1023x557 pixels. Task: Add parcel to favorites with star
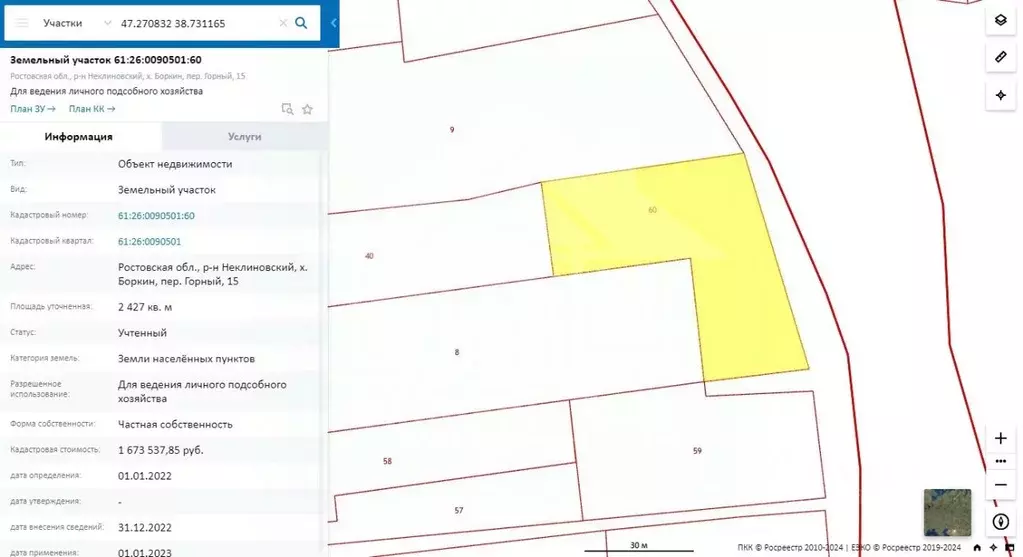pyautogui.click(x=307, y=109)
